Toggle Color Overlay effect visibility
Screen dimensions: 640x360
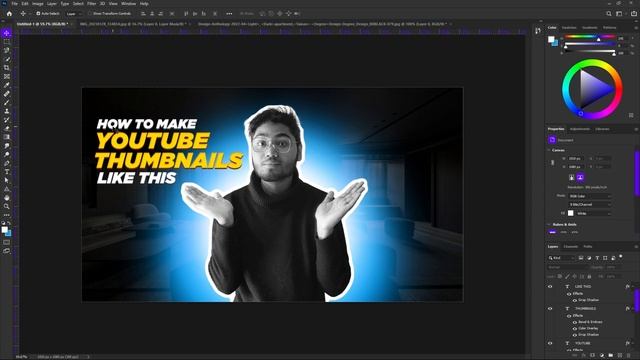(x=575, y=328)
